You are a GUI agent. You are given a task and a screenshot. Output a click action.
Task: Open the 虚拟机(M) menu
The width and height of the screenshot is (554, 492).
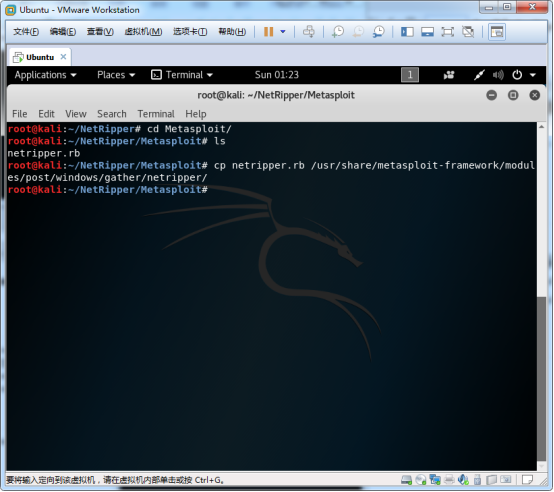pos(143,32)
